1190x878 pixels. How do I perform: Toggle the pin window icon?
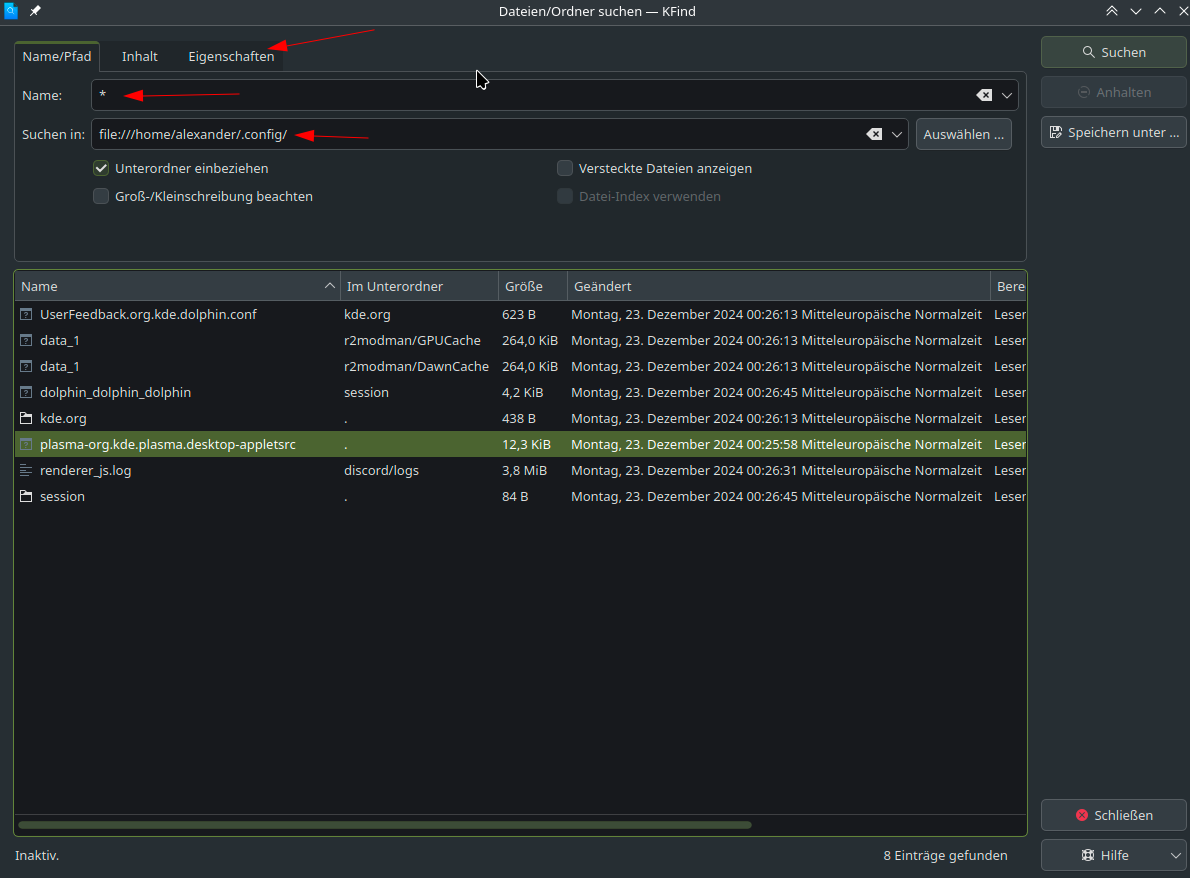(35, 11)
